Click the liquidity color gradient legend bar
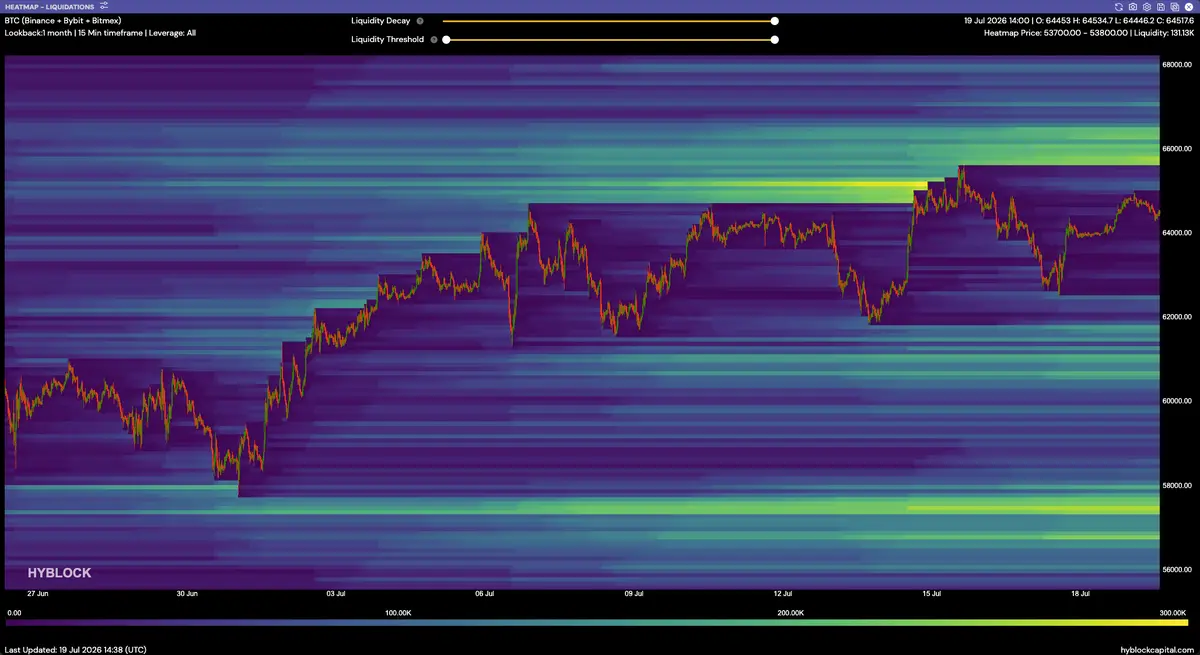Viewport: 1200px width, 655px height. click(x=597, y=623)
